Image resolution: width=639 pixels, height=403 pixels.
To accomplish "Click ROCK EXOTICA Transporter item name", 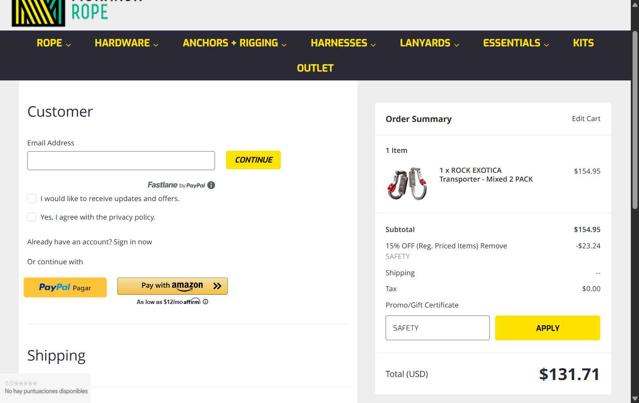I will coord(486,175).
